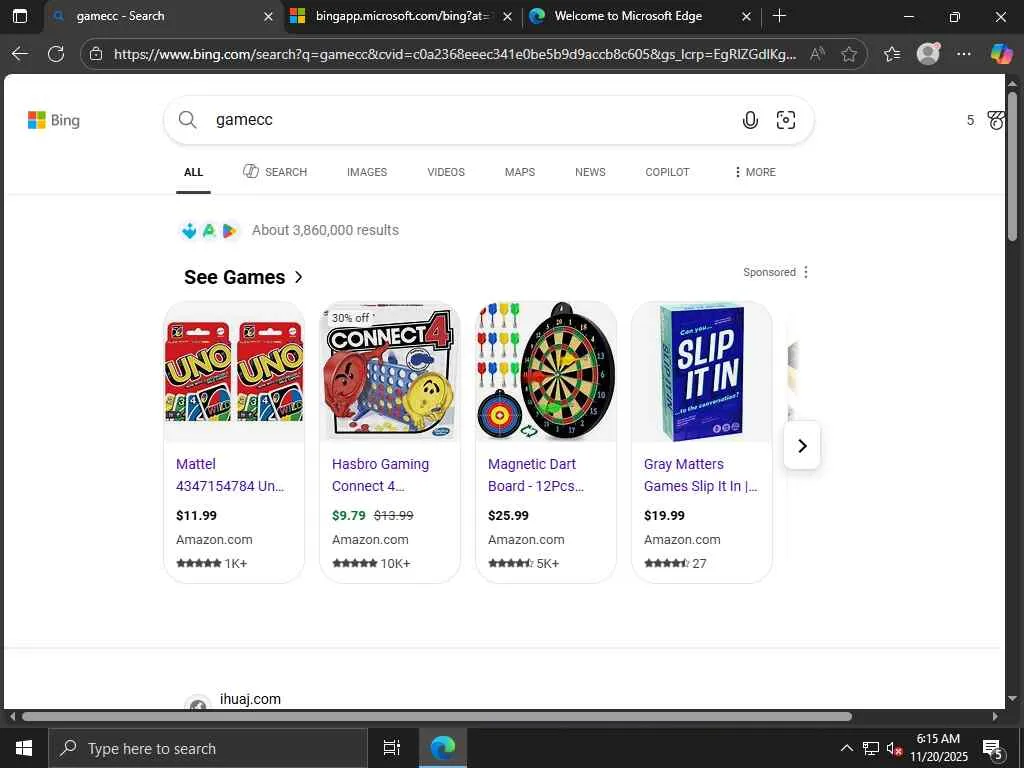Image resolution: width=1024 pixels, height=768 pixels.
Task: Close the Welcome to Microsoft Edge tab
Action: (746, 16)
